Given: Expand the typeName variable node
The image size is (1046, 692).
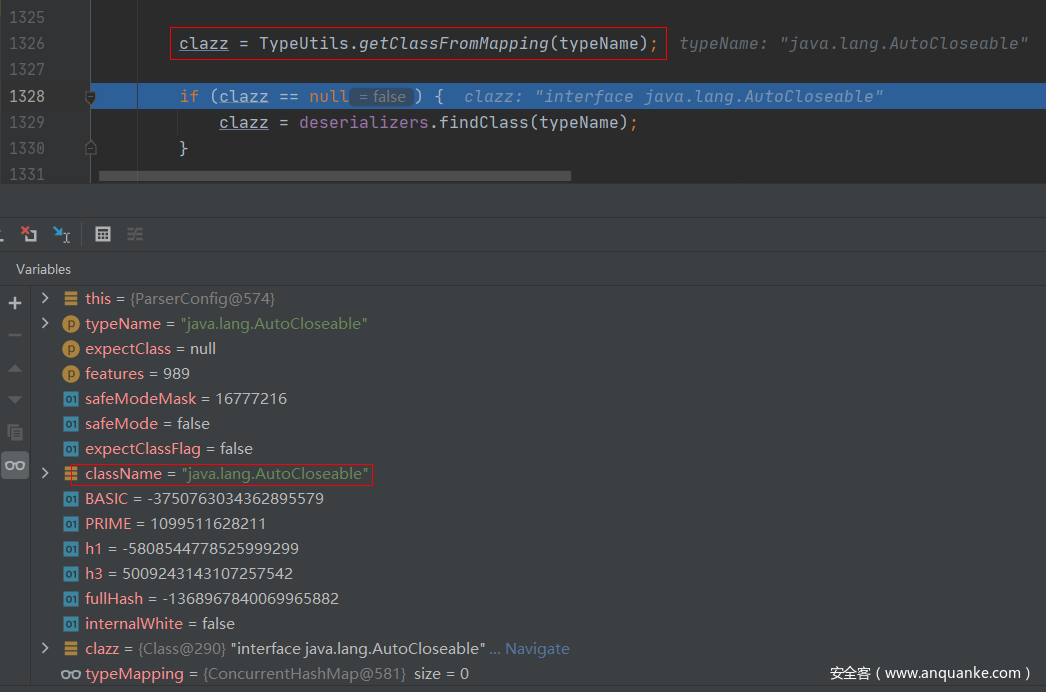Looking at the screenshot, I should point(44,323).
